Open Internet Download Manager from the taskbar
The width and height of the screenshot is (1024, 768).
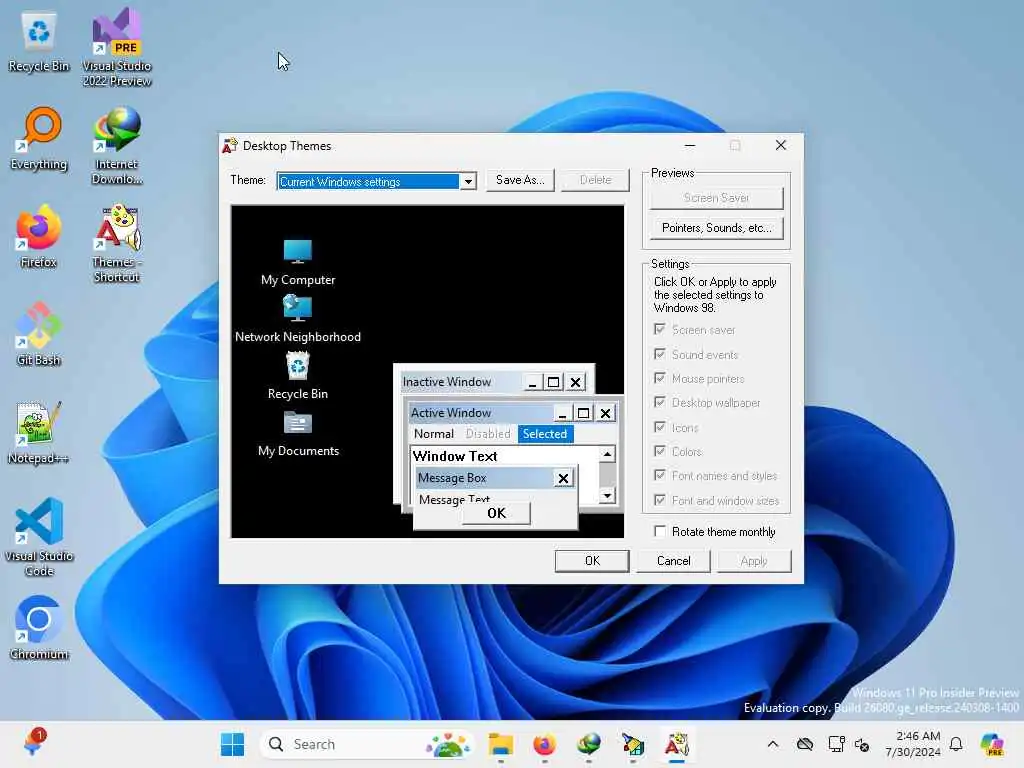[x=588, y=744]
